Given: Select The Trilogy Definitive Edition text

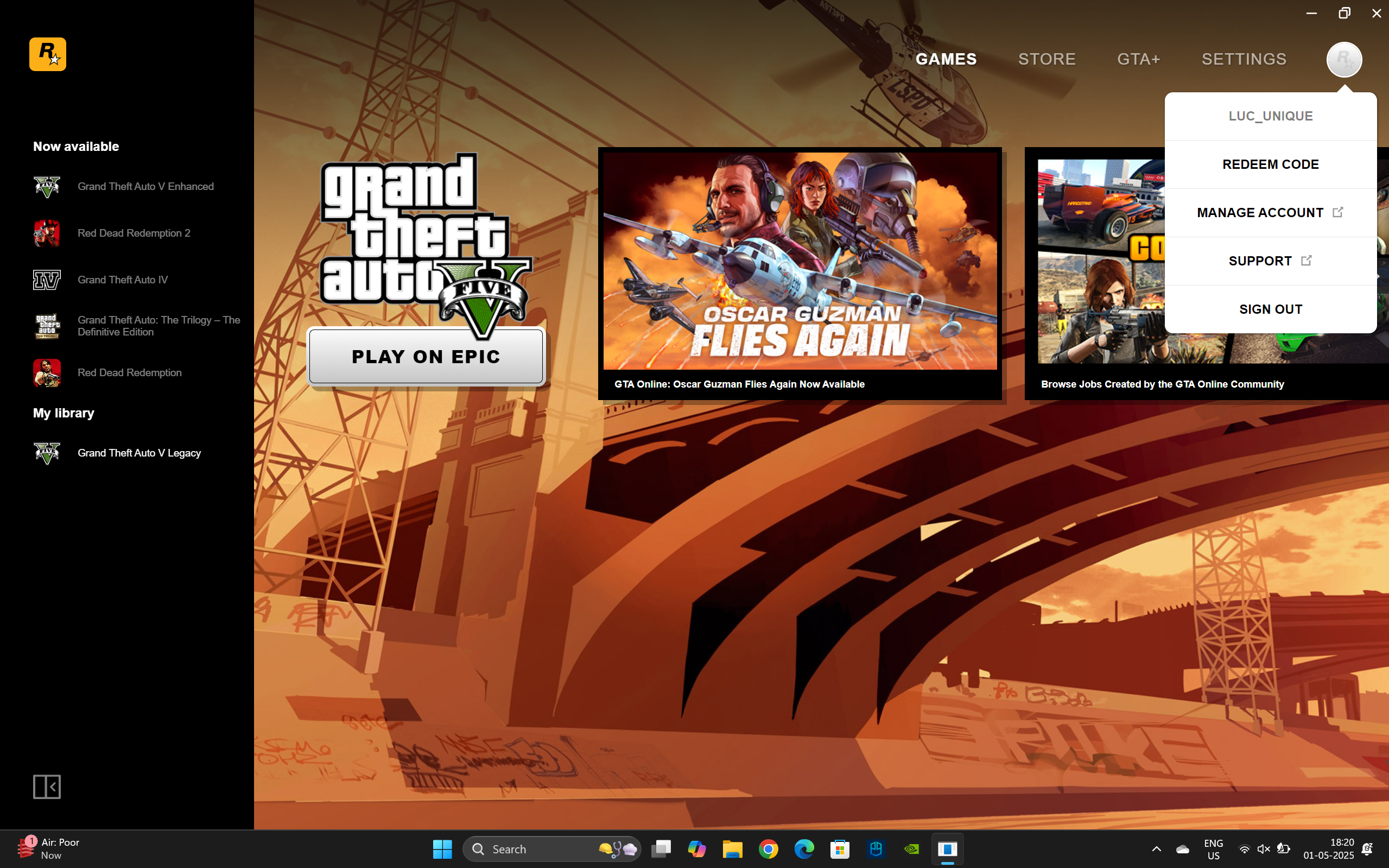Looking at the screenshot, I should click(159, 326).
